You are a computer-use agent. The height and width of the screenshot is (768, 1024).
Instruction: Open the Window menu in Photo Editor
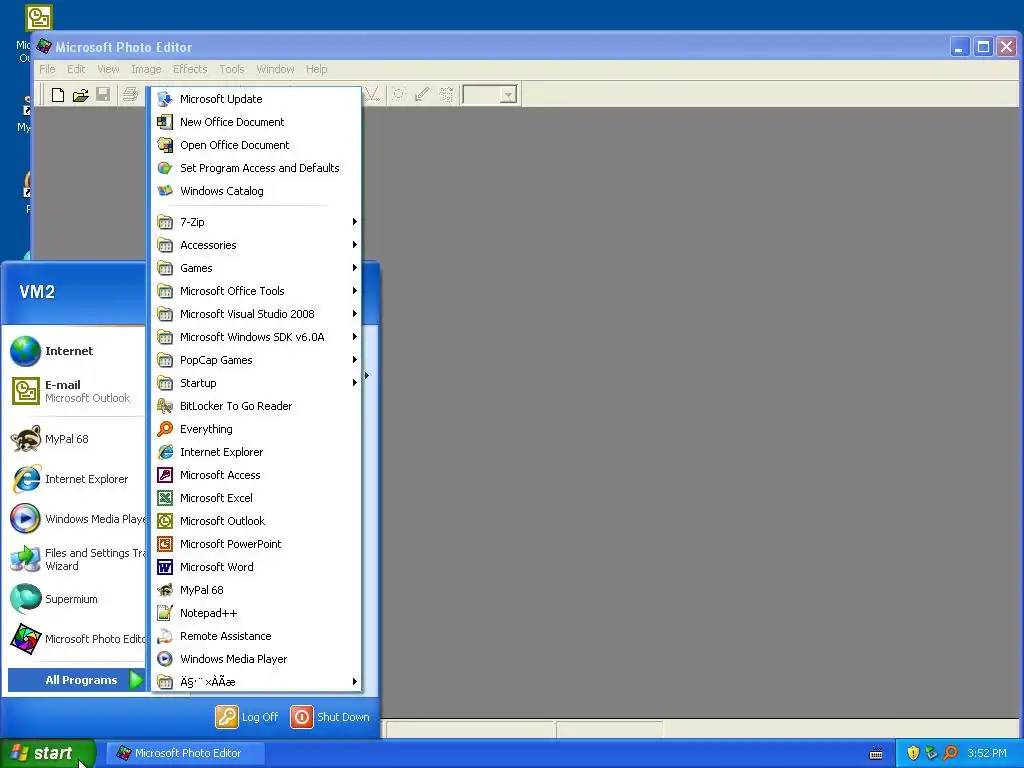click(275, 69)
